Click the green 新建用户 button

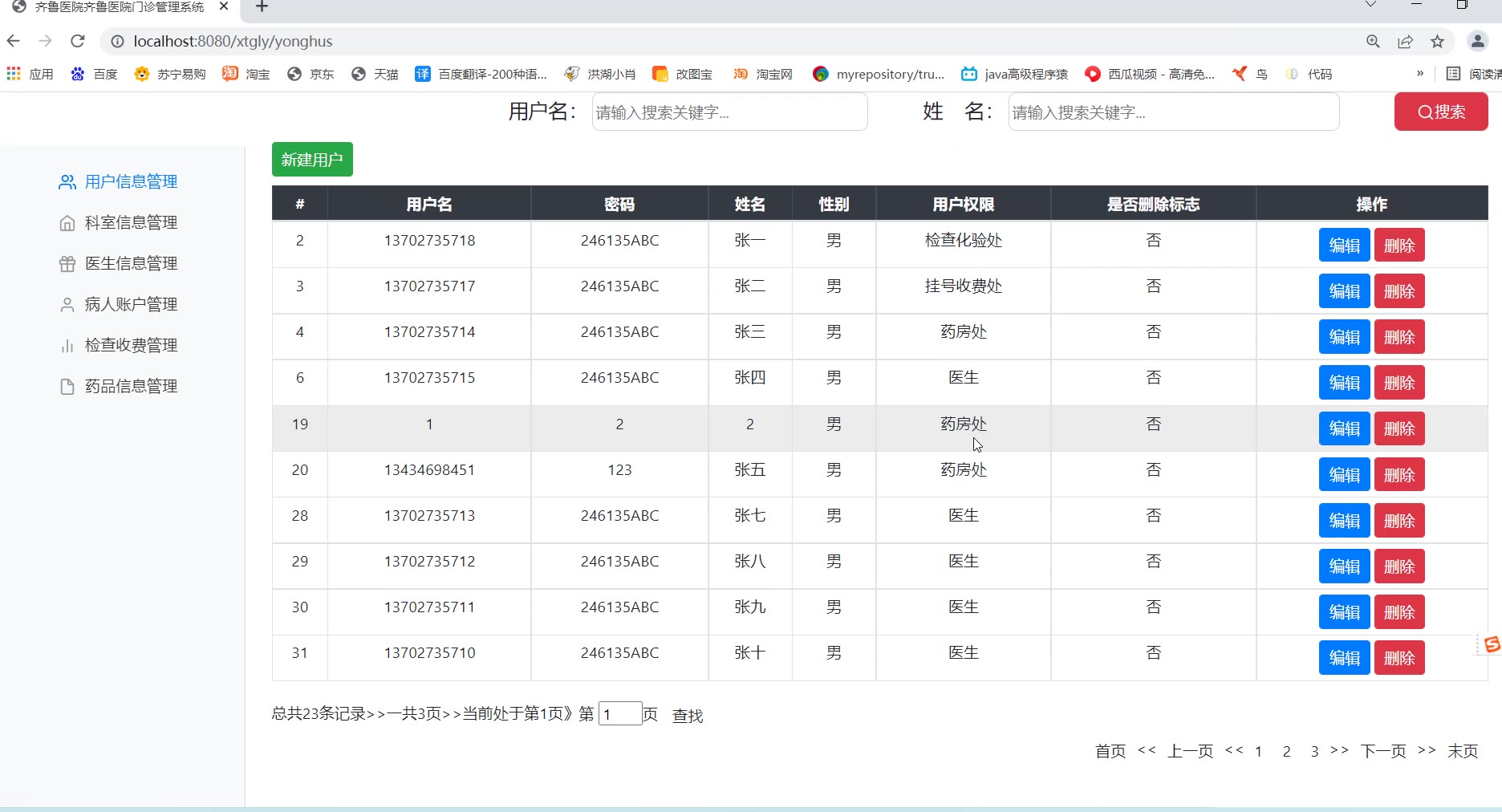pos(312,160)
